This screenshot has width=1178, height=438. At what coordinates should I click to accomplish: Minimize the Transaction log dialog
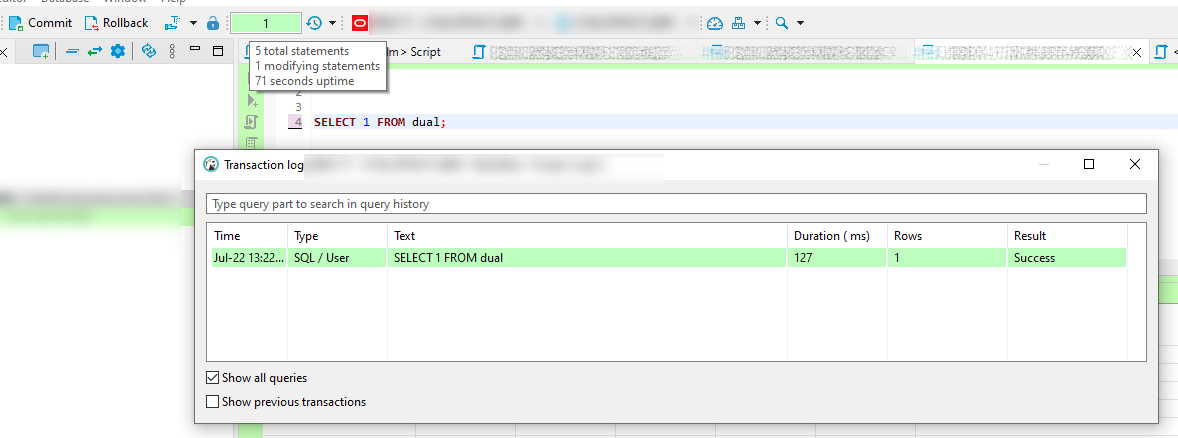point(1044,165)
